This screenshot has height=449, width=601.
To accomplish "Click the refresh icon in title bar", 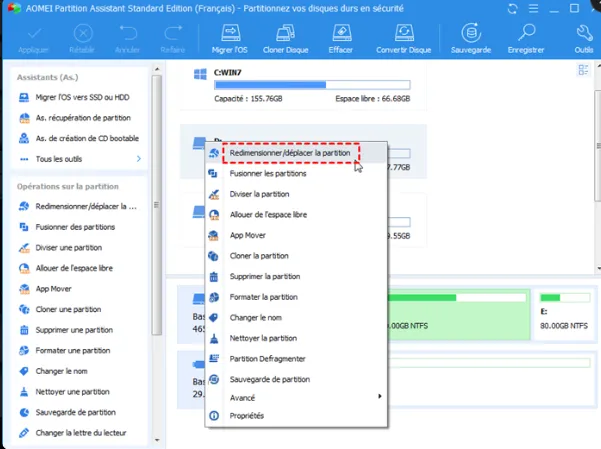I will [512, 8].
